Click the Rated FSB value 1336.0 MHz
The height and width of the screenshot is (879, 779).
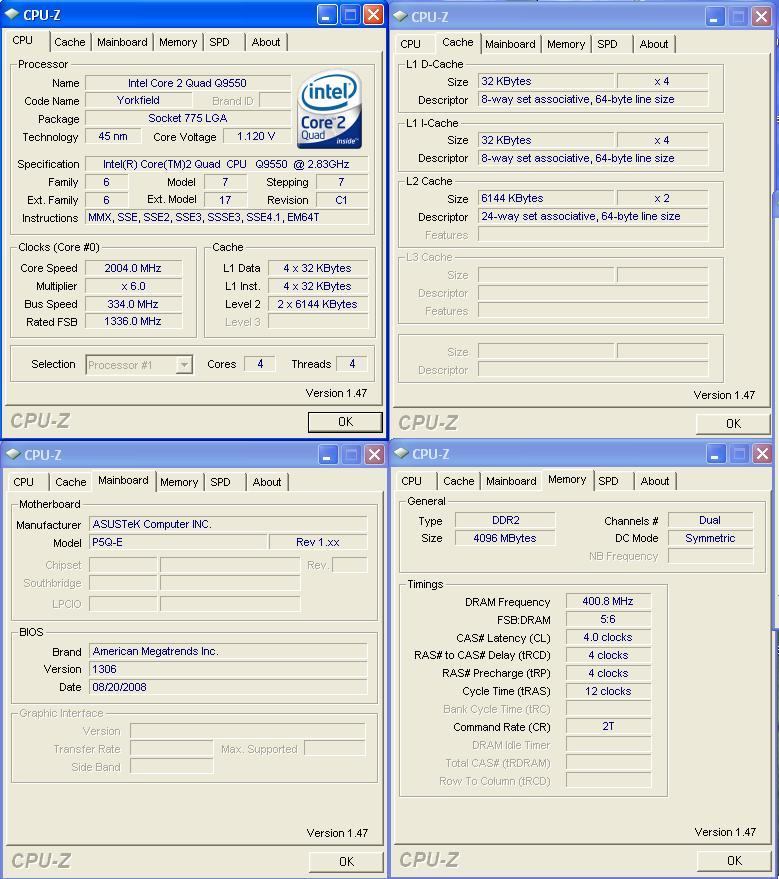click(133, 321)
